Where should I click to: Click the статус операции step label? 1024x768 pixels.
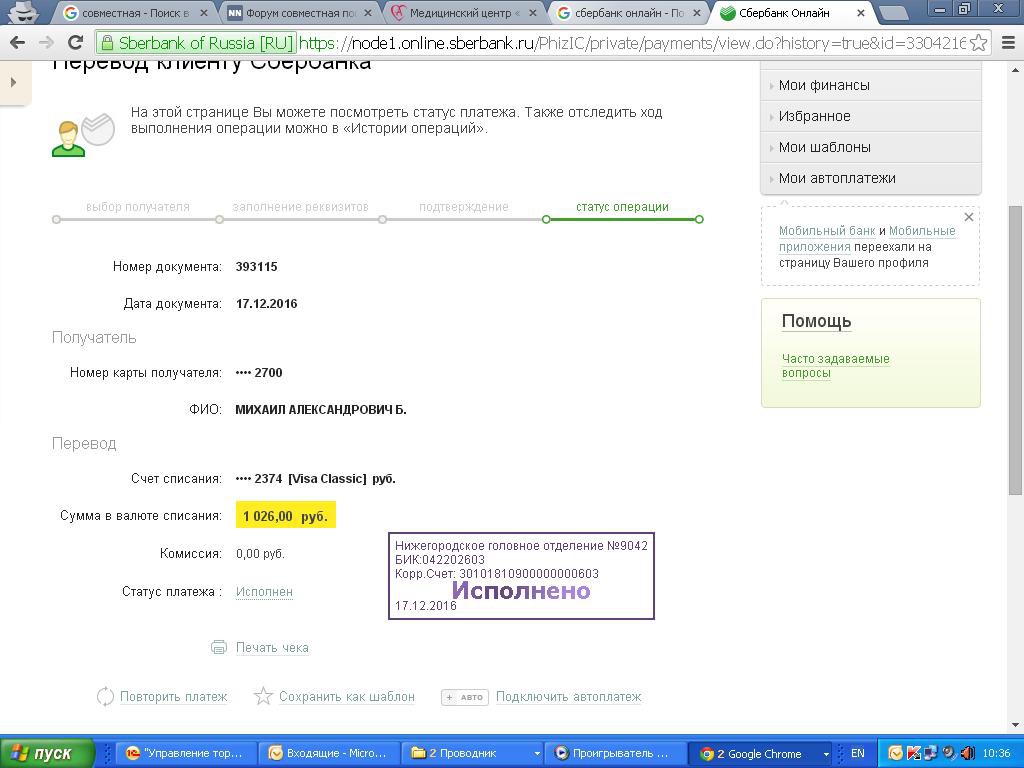pos(622,207)
